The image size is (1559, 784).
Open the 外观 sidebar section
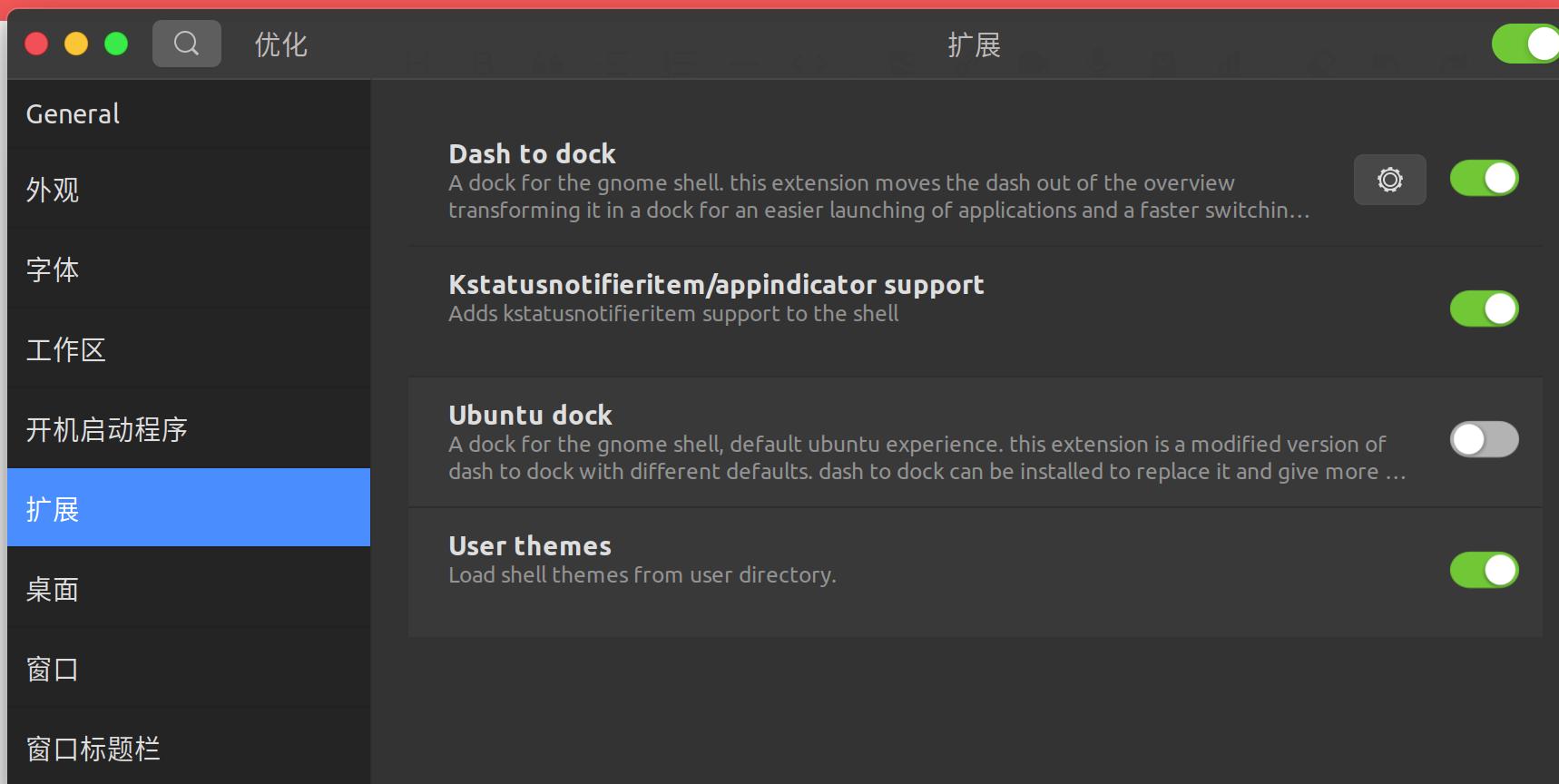tap(189, 190)
